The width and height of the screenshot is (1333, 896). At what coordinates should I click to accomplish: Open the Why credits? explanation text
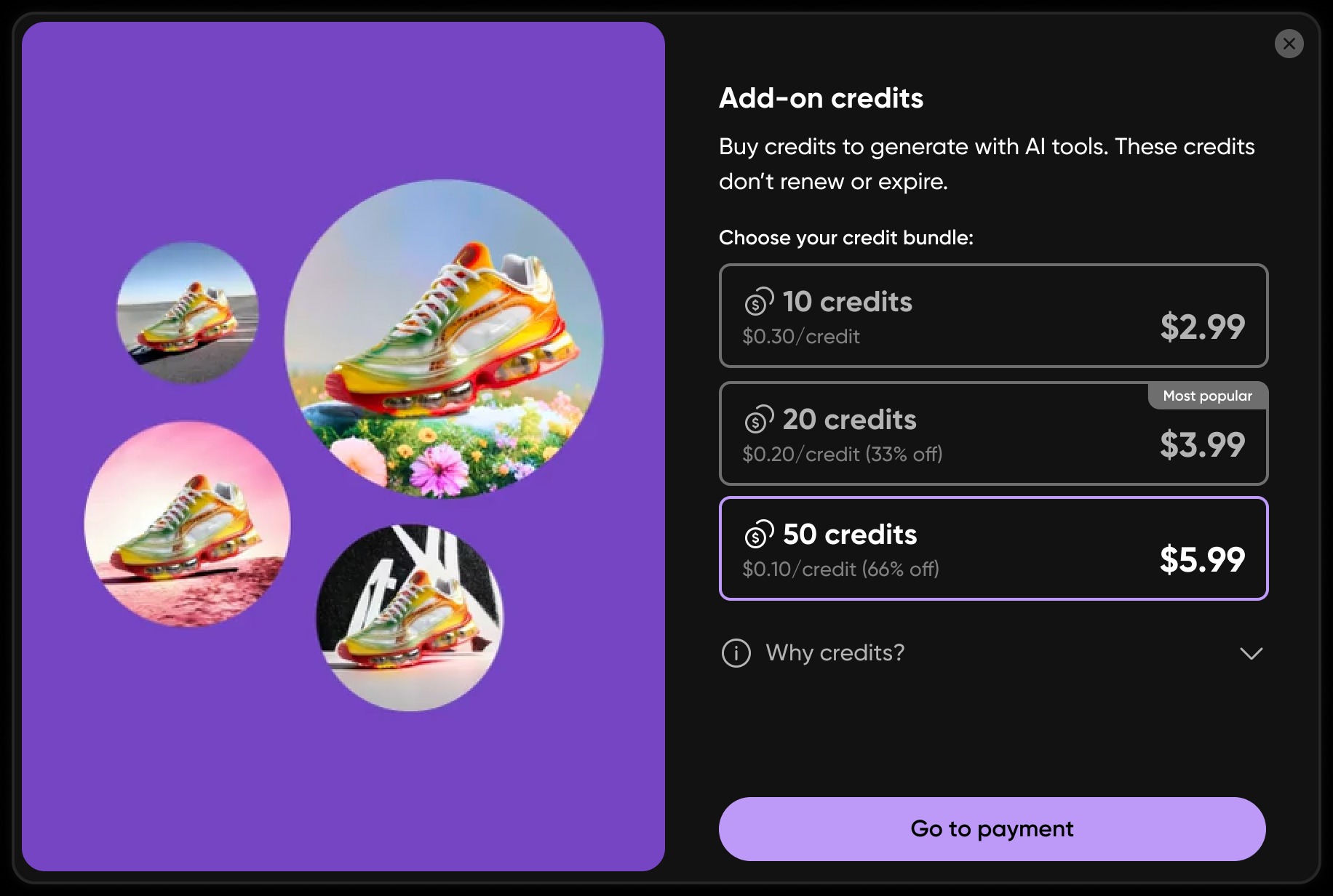(x=835, y=653)
